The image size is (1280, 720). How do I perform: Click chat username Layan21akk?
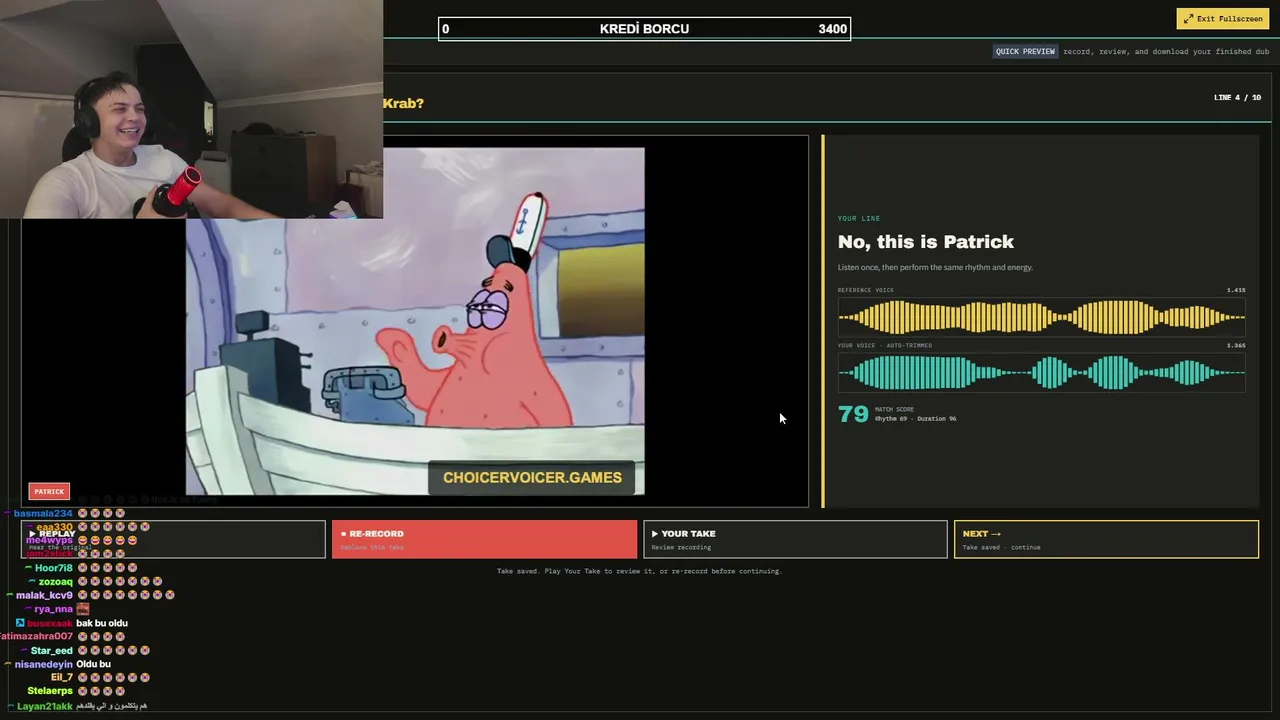(45, 706)
